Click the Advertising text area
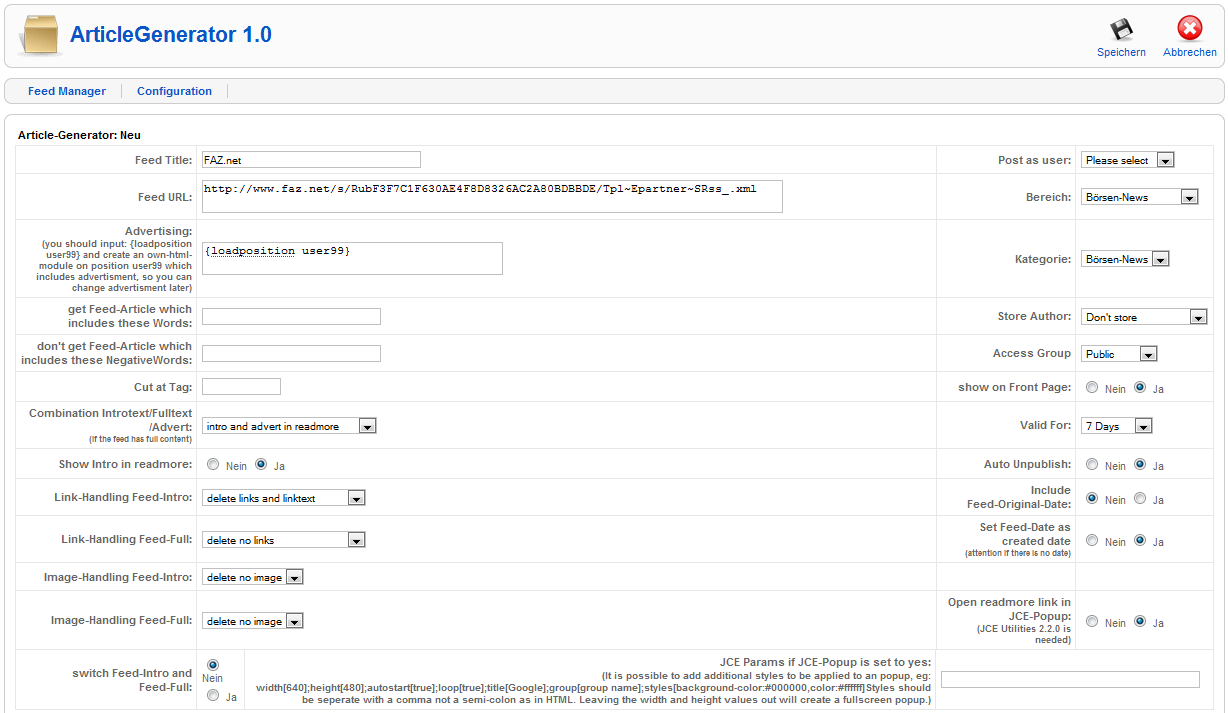The height and width of the screenshot is (713, 1228). (x=352, y=258)
